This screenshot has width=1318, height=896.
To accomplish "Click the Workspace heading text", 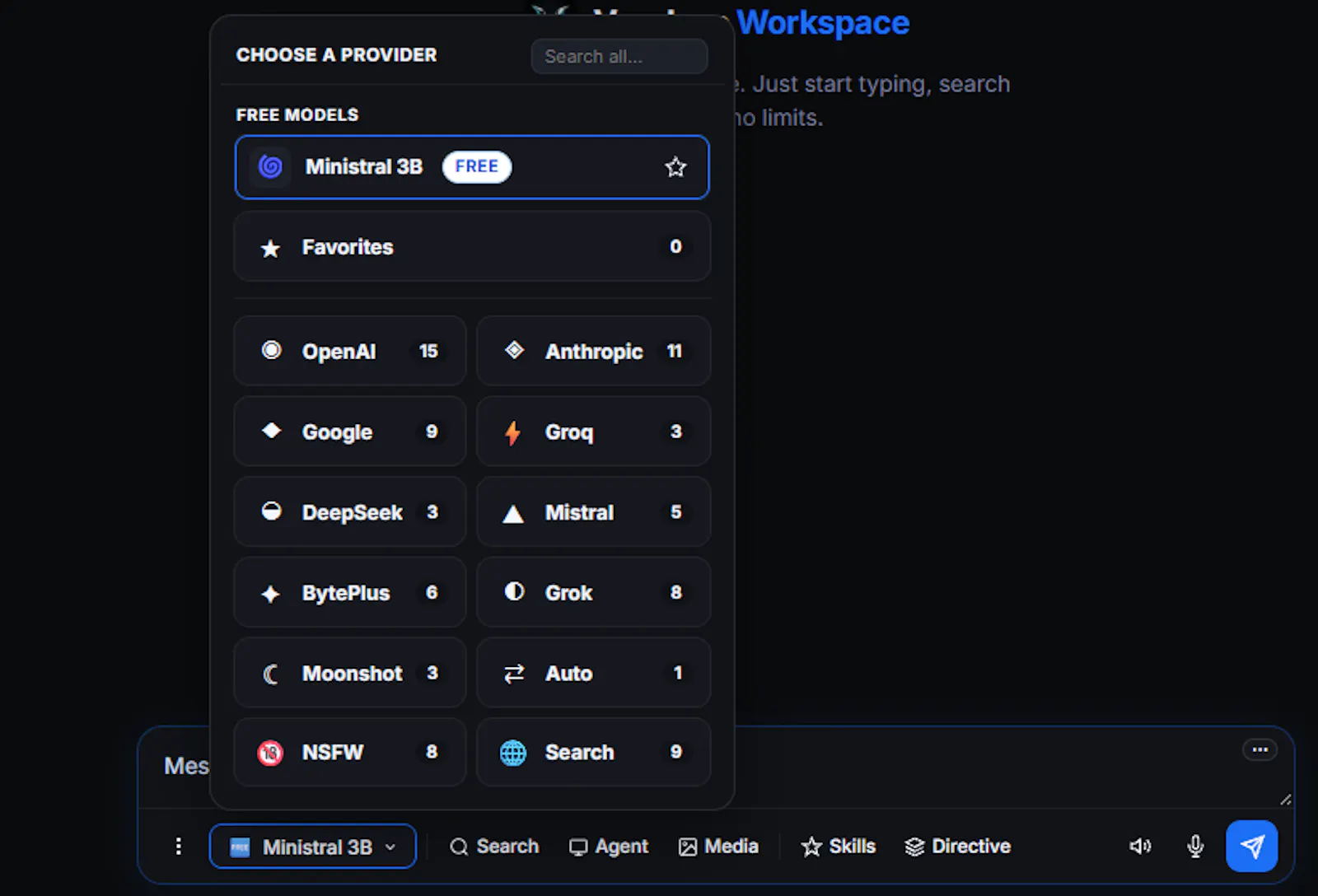I will (823, 22).
